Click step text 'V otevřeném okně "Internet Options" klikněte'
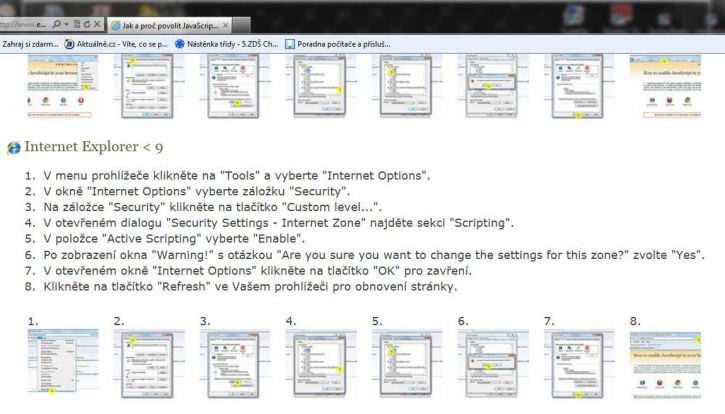 [x=176, y=271]
